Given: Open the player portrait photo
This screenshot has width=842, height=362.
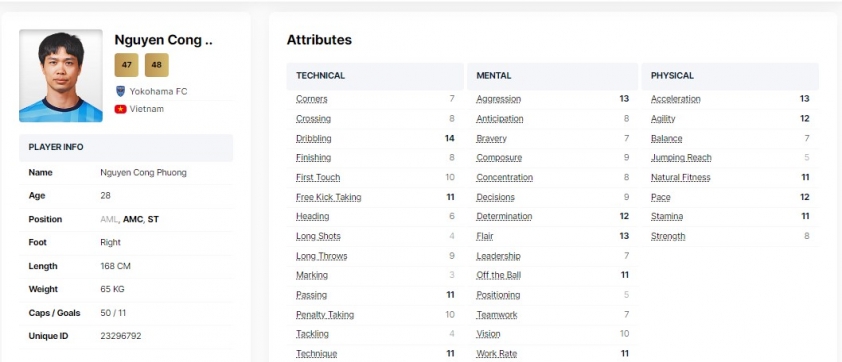Looking at the screenshot, I should pos(61,76).
